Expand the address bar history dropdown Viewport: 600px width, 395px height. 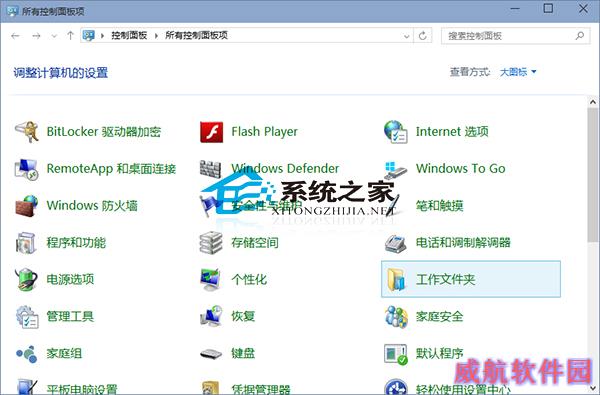coord(406,36)
